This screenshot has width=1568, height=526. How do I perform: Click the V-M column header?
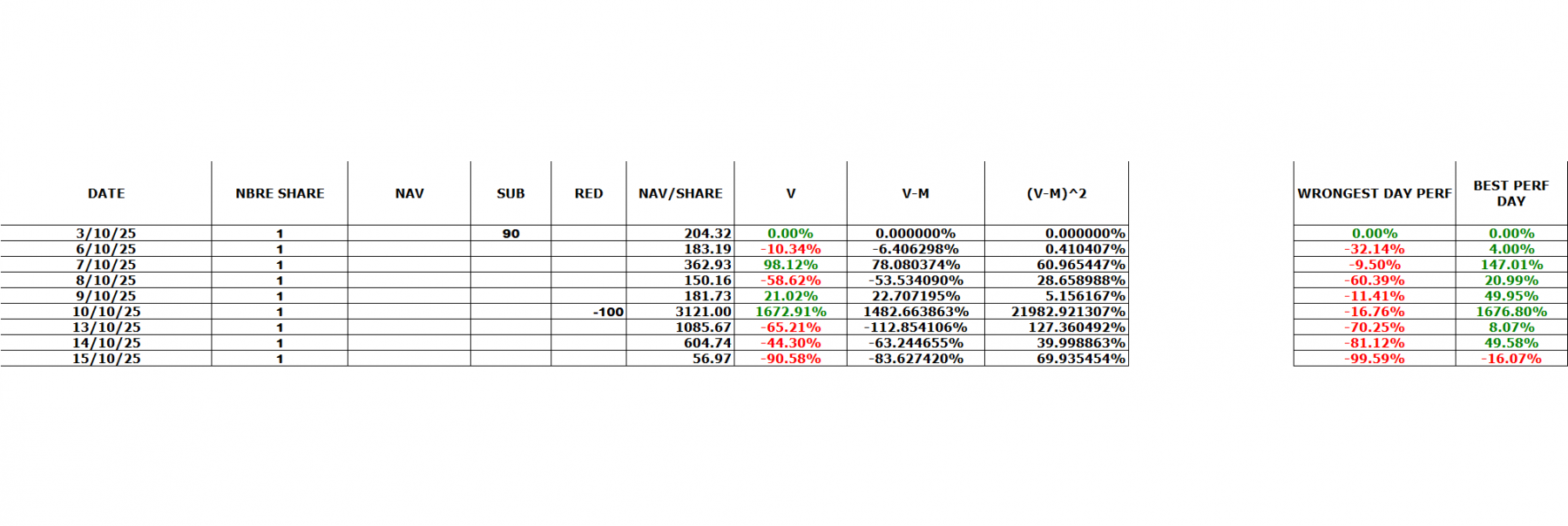tap(915, 193)
